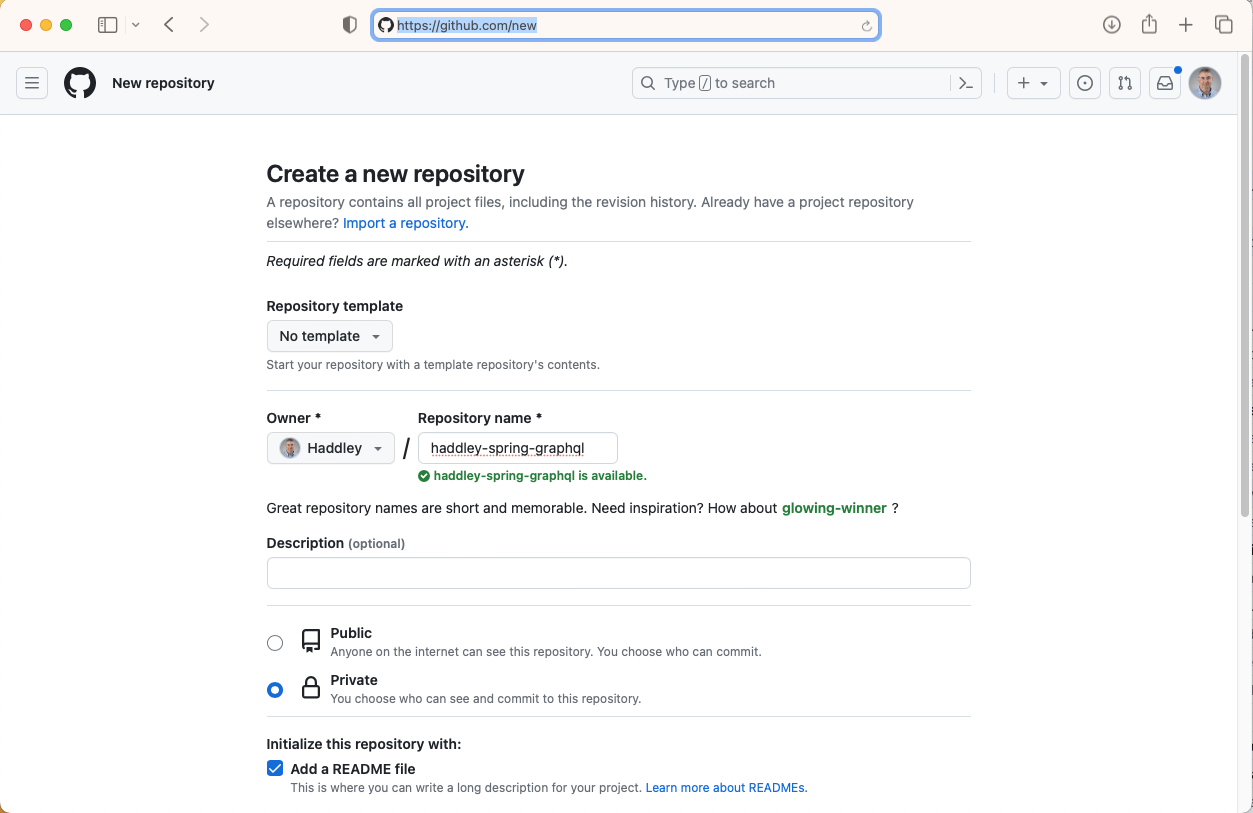Open the Pull requests icon
1253x813 pixels.
pyautogui.click(x=1125, y=83)
